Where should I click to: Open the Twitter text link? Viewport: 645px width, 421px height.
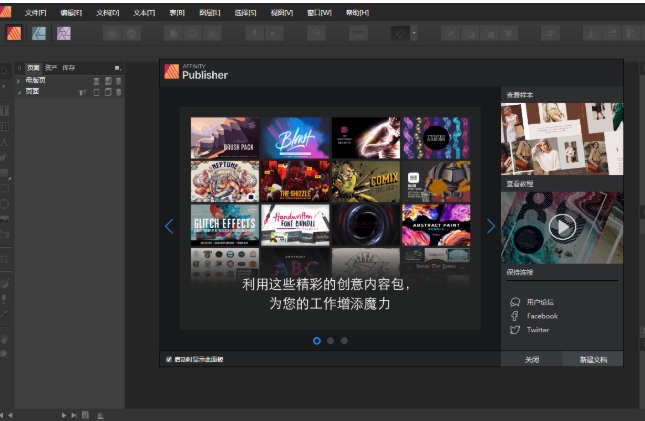tap(538, 330)
